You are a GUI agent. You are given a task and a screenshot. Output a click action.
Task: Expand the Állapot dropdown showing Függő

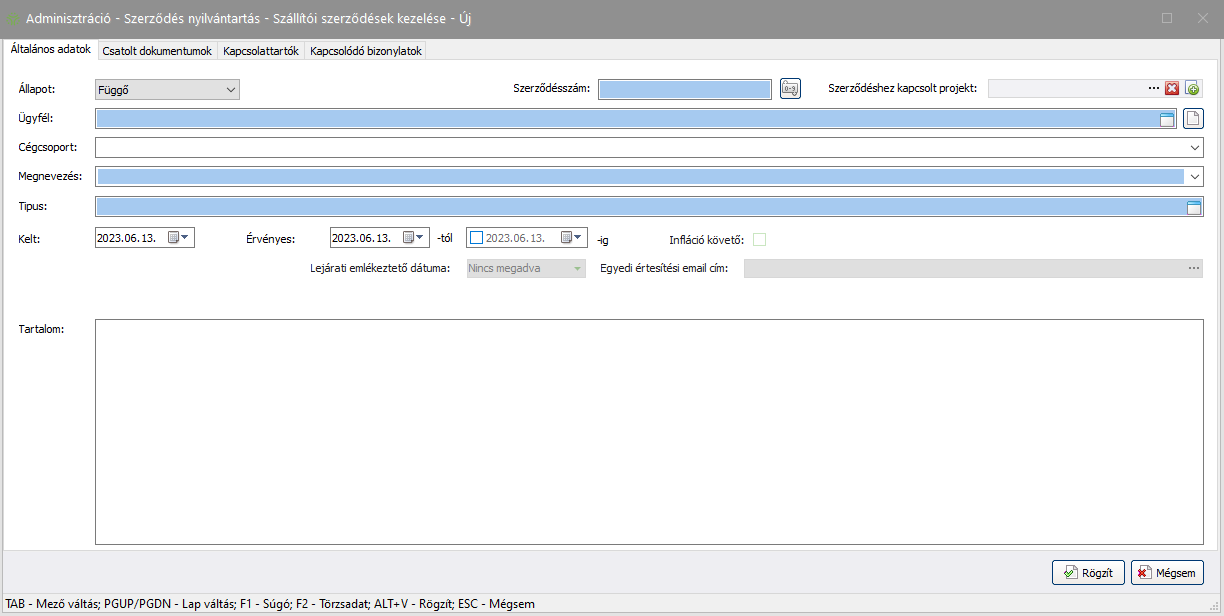tap(231, 90)
